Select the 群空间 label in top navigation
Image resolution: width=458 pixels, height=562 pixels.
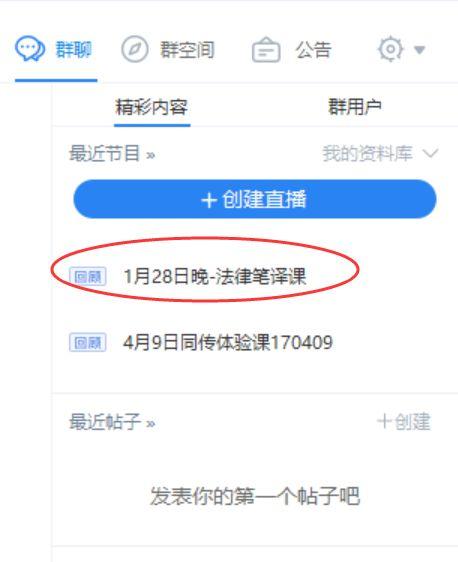pos(187,49)
